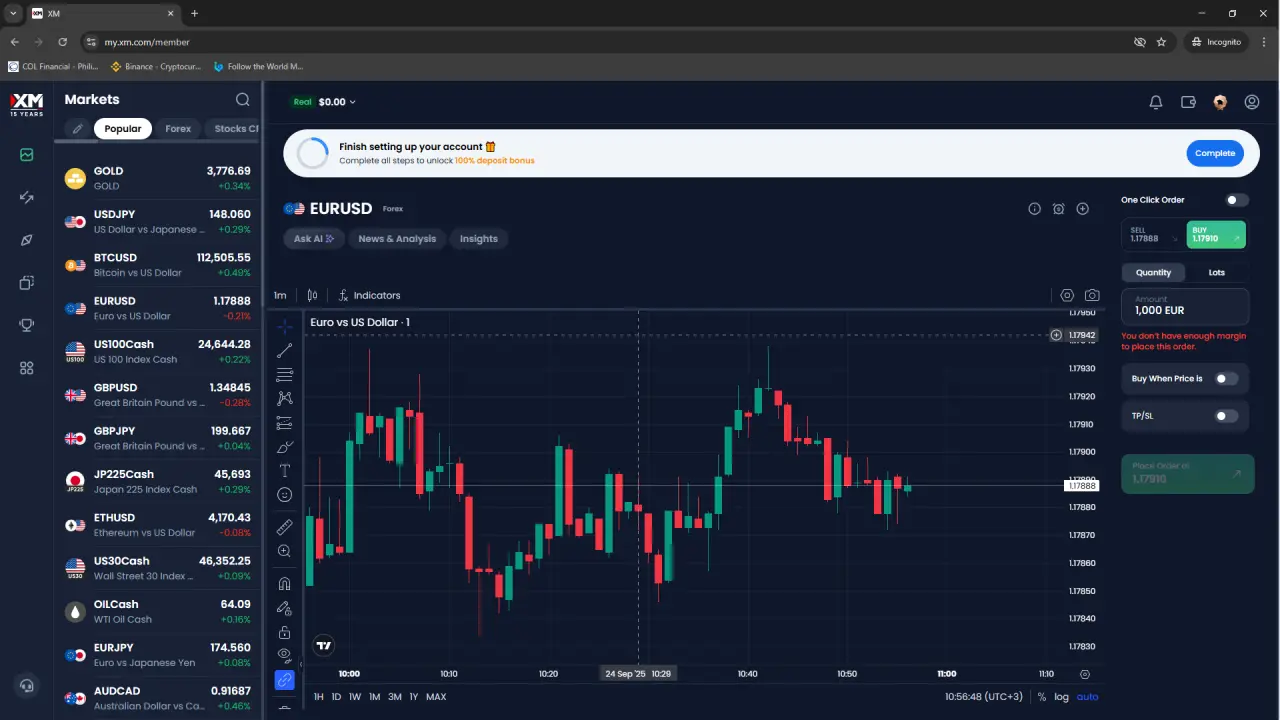Open the 1m timeframe dropdown
Image resolution: width=1280 pixels, height=720 pixels.
(280, 295)
